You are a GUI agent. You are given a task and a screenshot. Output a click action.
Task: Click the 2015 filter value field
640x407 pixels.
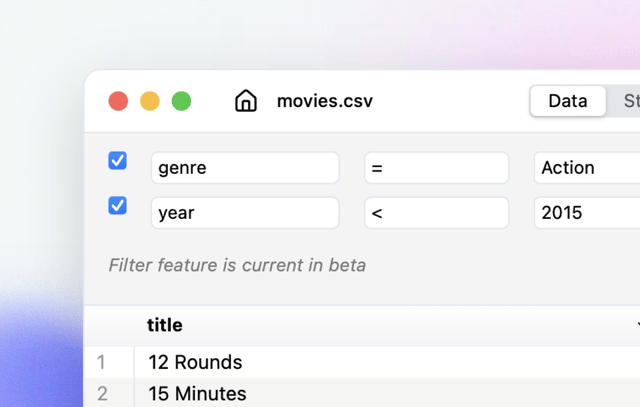coord(587,213)
